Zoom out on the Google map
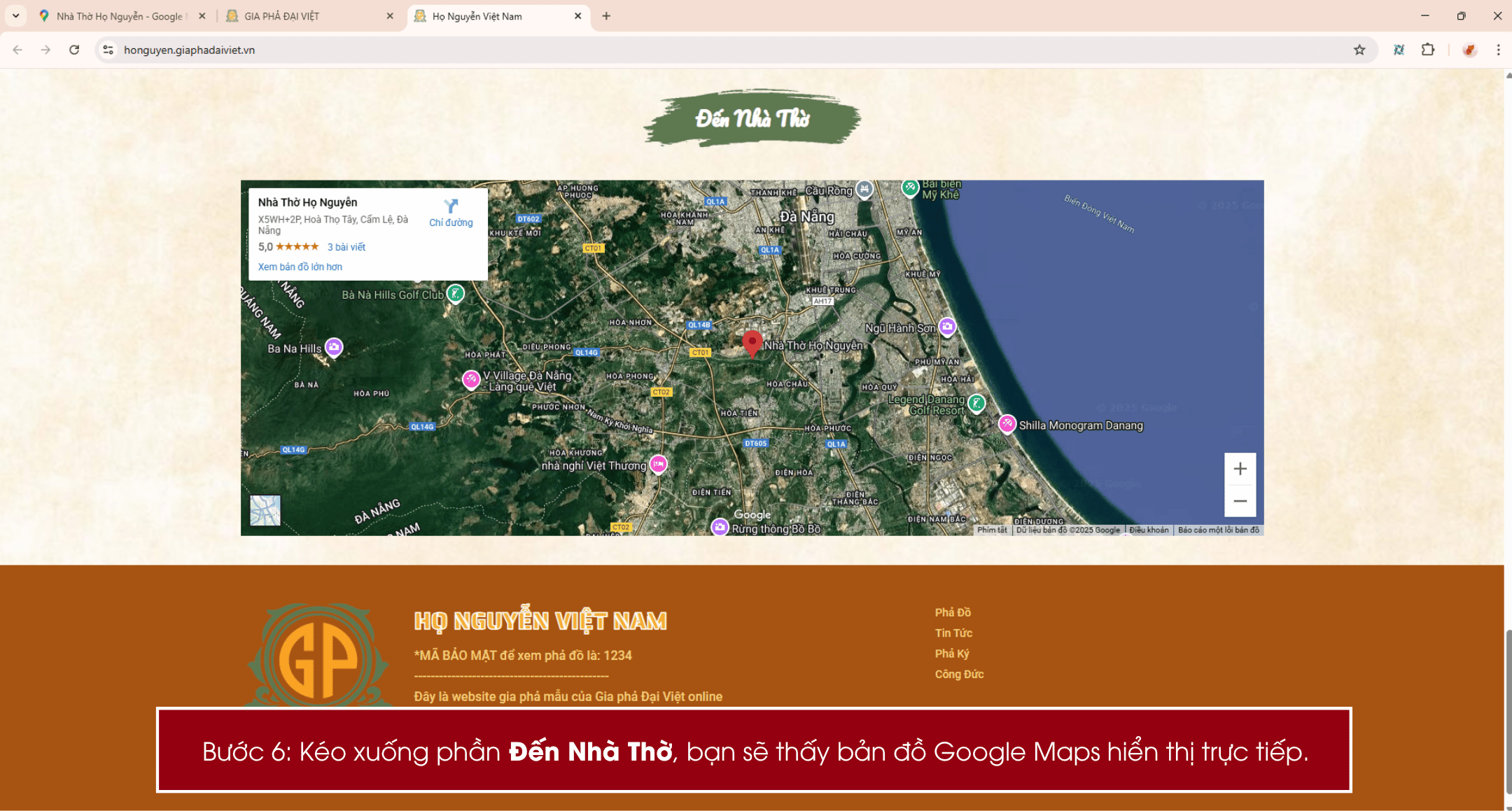 coord(1240,501)
